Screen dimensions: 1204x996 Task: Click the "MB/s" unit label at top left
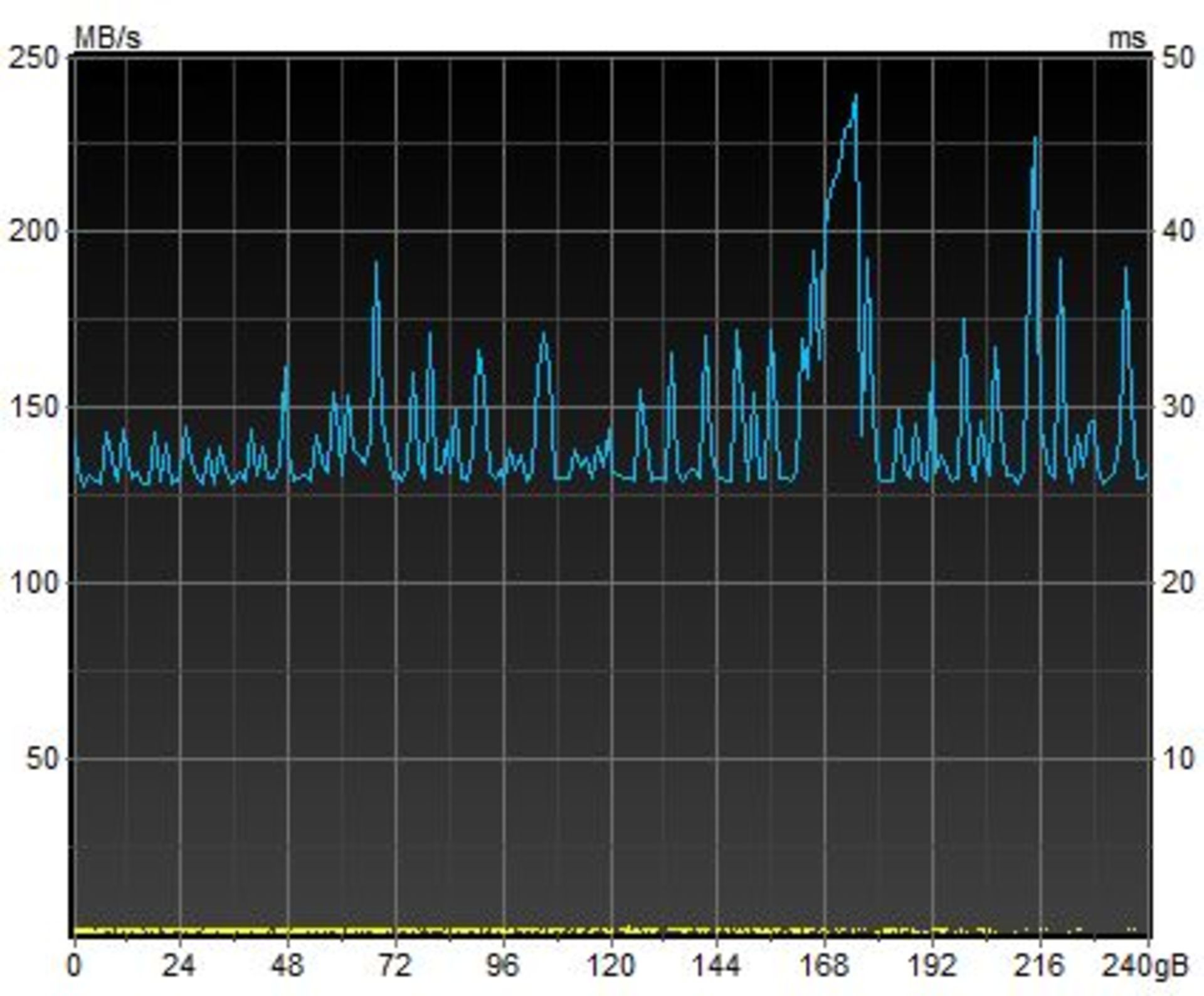tap(108, 38)
